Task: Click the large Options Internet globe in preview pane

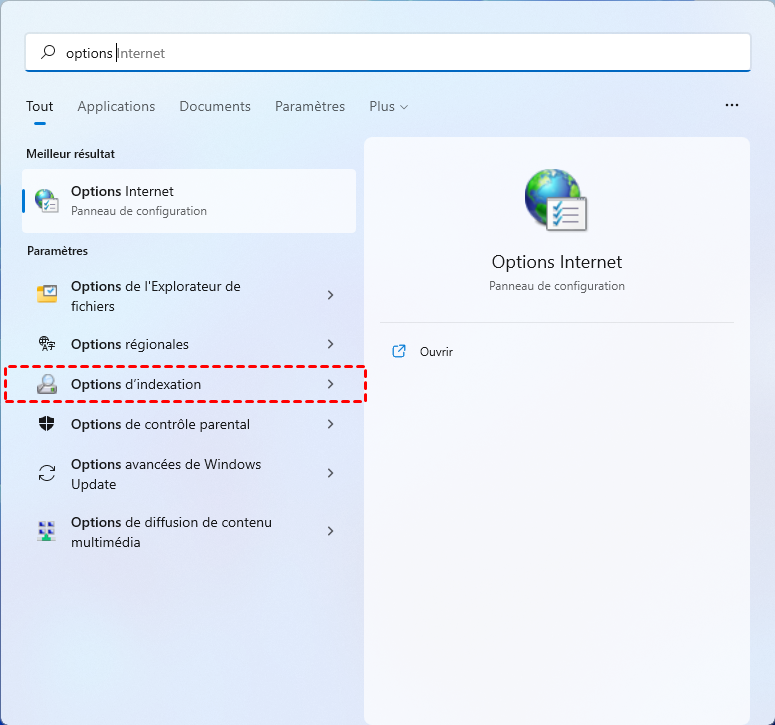Action: point(556,200)
